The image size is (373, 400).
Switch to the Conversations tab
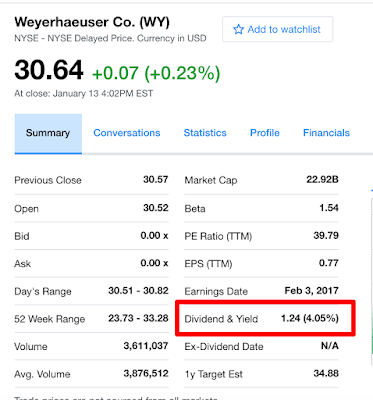coord(127,133)
